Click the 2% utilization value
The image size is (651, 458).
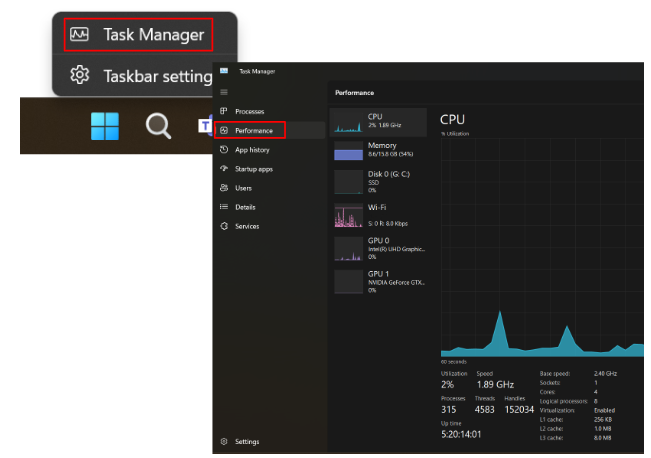click(447, 385)
